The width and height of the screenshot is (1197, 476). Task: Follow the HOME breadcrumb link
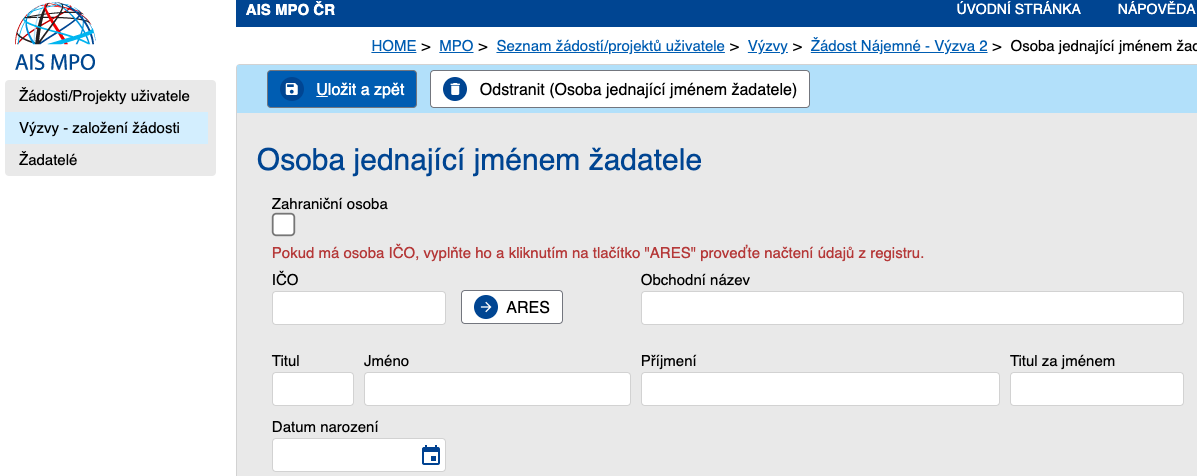click(393, 46)
